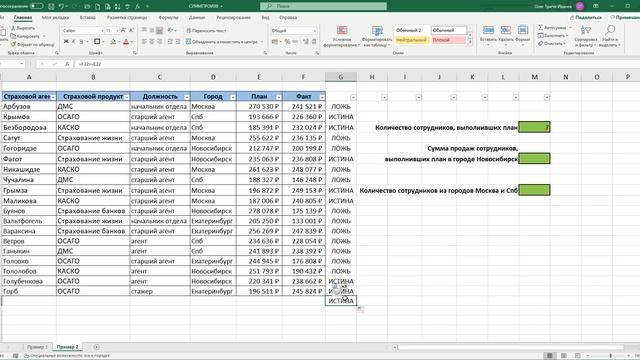Click Формат по образцу format painter
The width and height of the screenshot is (640, 360).
click(x=33, y=44)
